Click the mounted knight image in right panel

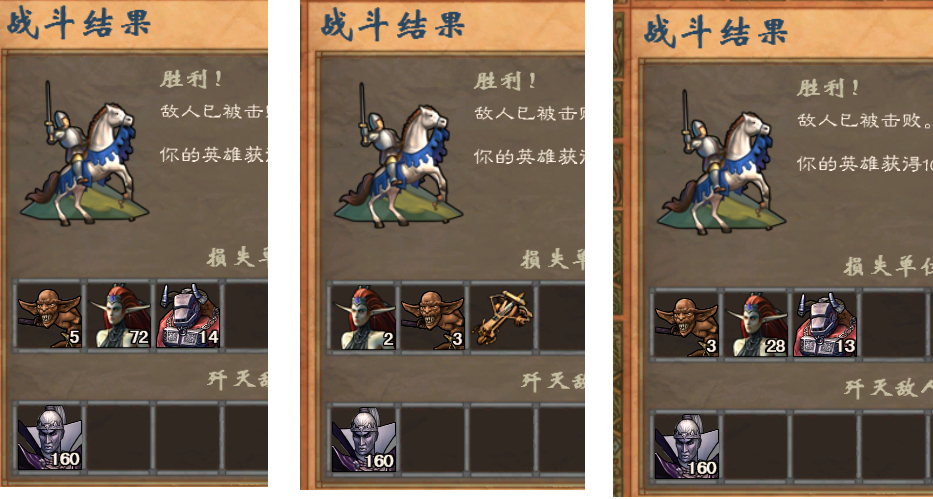(721, 162)
